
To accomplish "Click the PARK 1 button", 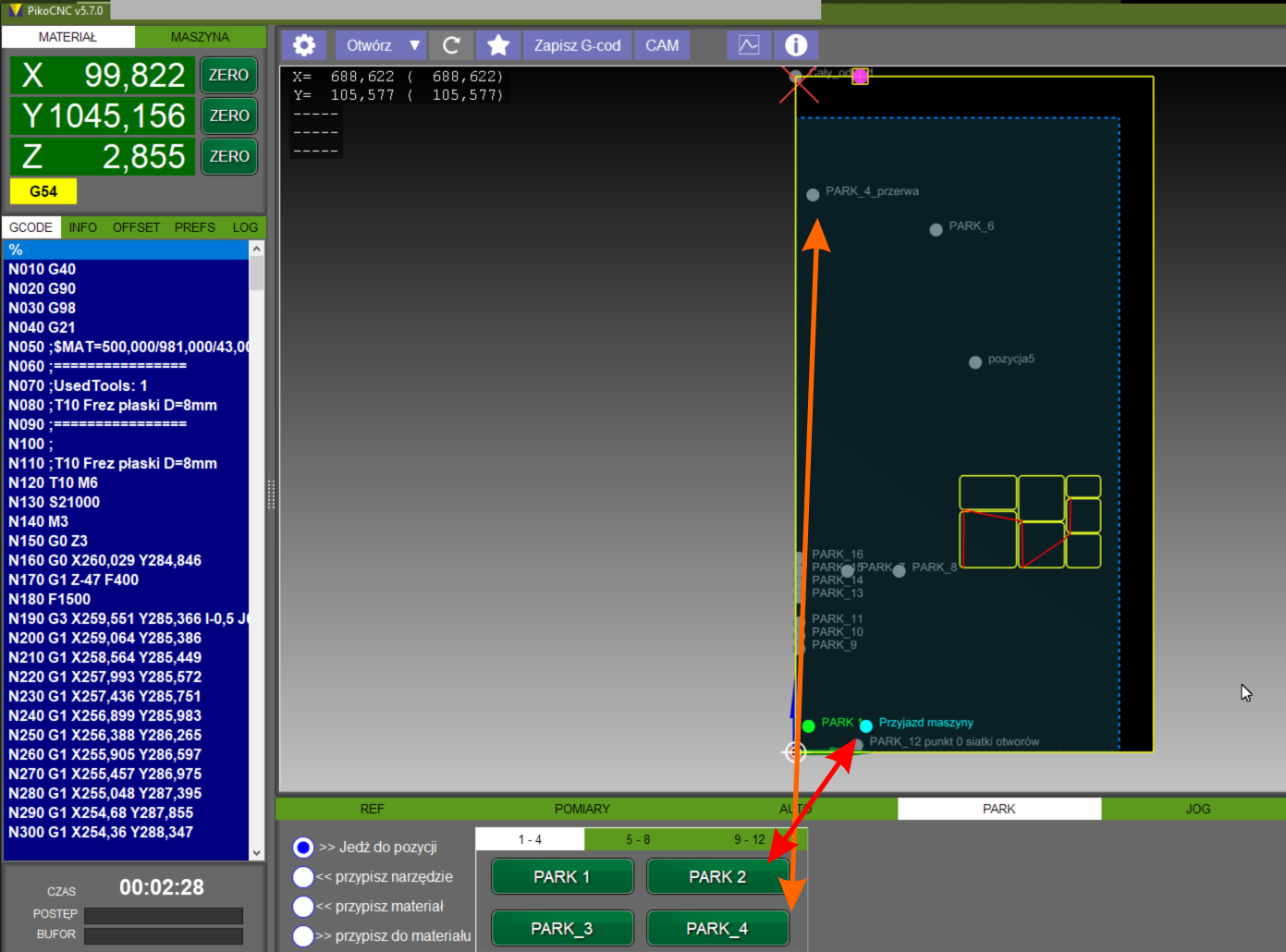I will pos(562,876).
